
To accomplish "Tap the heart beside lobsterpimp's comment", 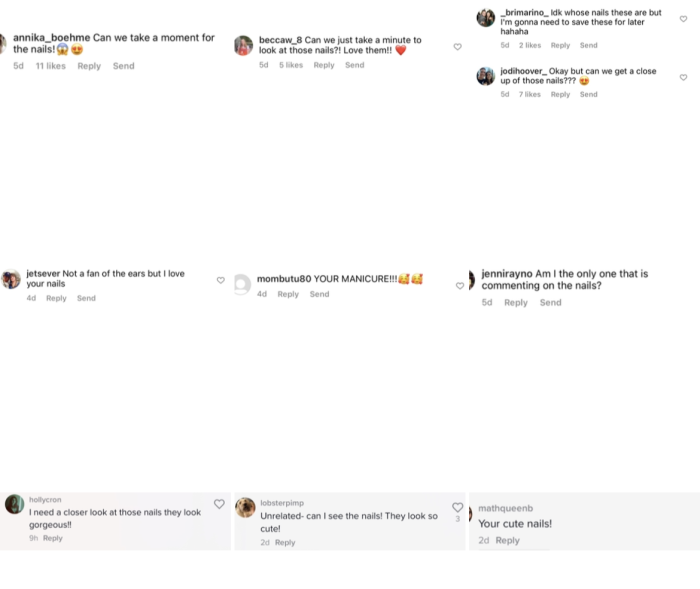I will pos(458,507).
